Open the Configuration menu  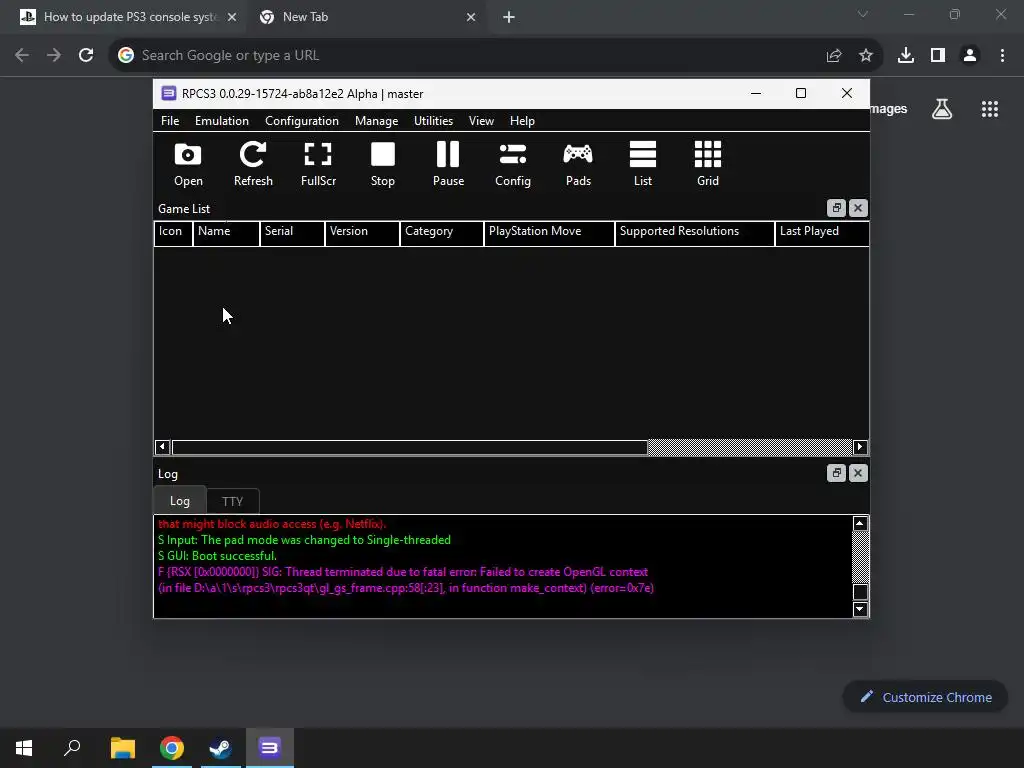click(x=302, y=121)
